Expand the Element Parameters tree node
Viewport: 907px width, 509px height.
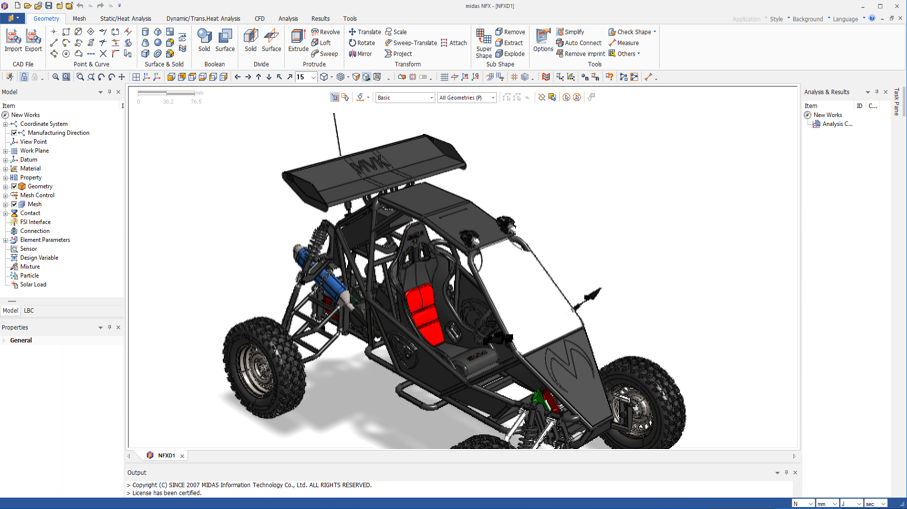pyautogui.click(x=5, y=240)
